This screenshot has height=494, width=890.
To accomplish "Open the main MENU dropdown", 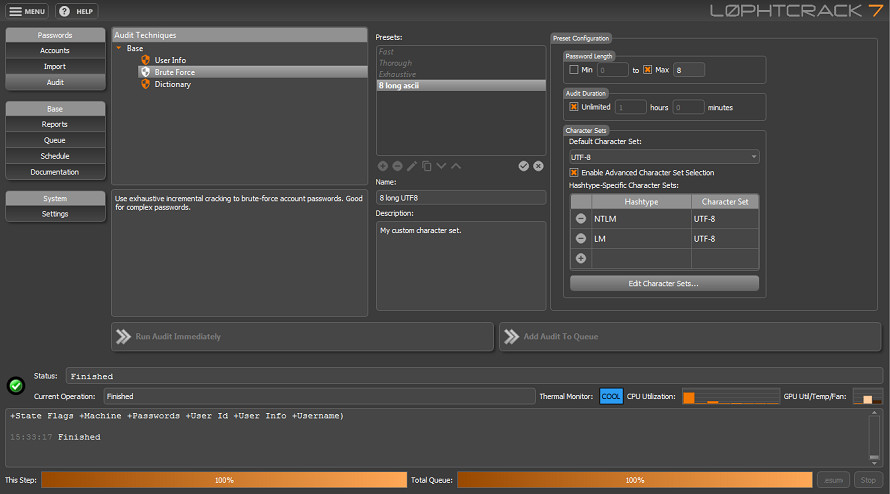I will point(28,11).
